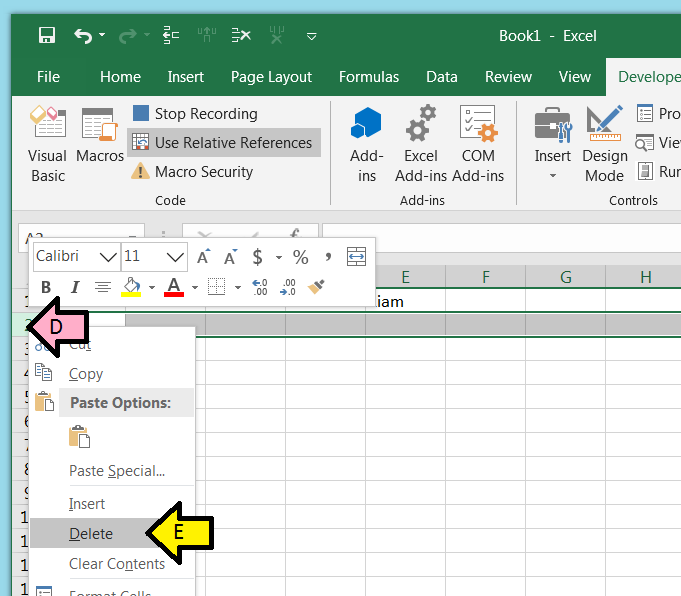Open the Macros dialog

click(x=100, y=136)
